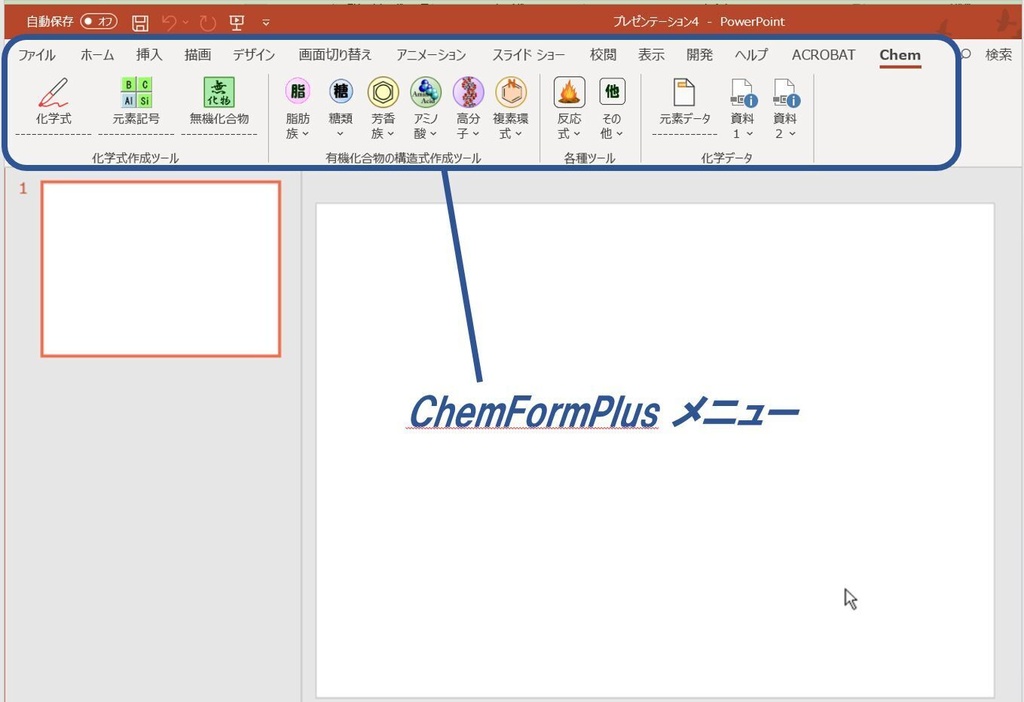Click the 複素環式 heterocyclic icon
Viewport: 1024px width, 702px height.
tap(511, 92)
